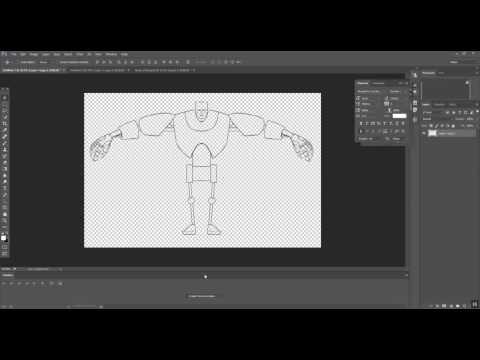Switch to the Paragraph tab in Character panel
Viewport: 480px width, 360px height.
click(378, 83)
